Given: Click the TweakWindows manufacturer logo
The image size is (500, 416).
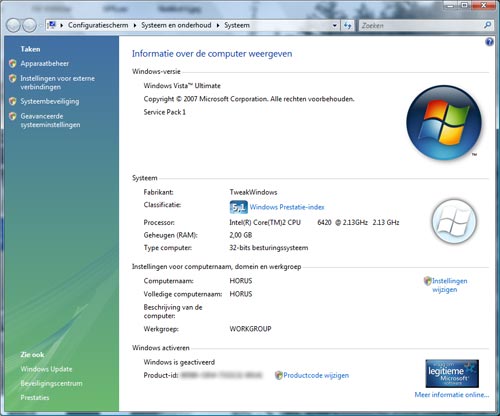Looking at the screenshot, I should pos(454,221).
